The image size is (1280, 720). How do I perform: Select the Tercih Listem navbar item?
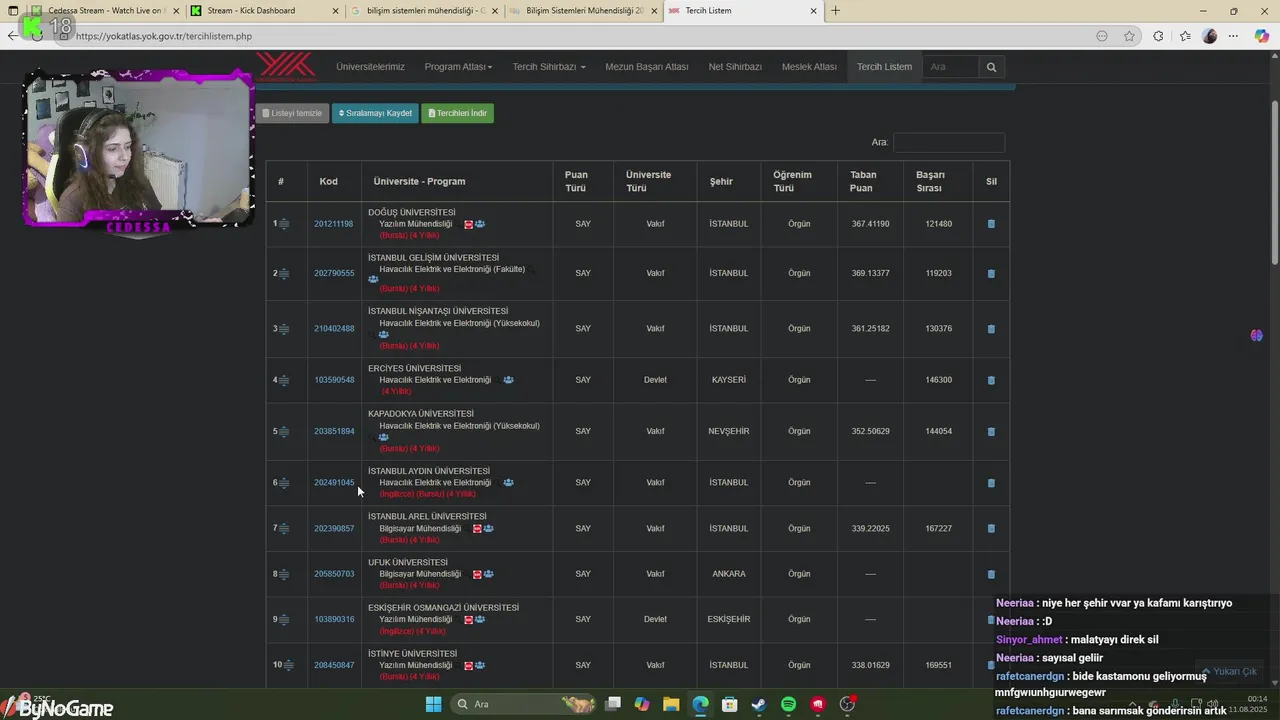click(x=884, y=67)
